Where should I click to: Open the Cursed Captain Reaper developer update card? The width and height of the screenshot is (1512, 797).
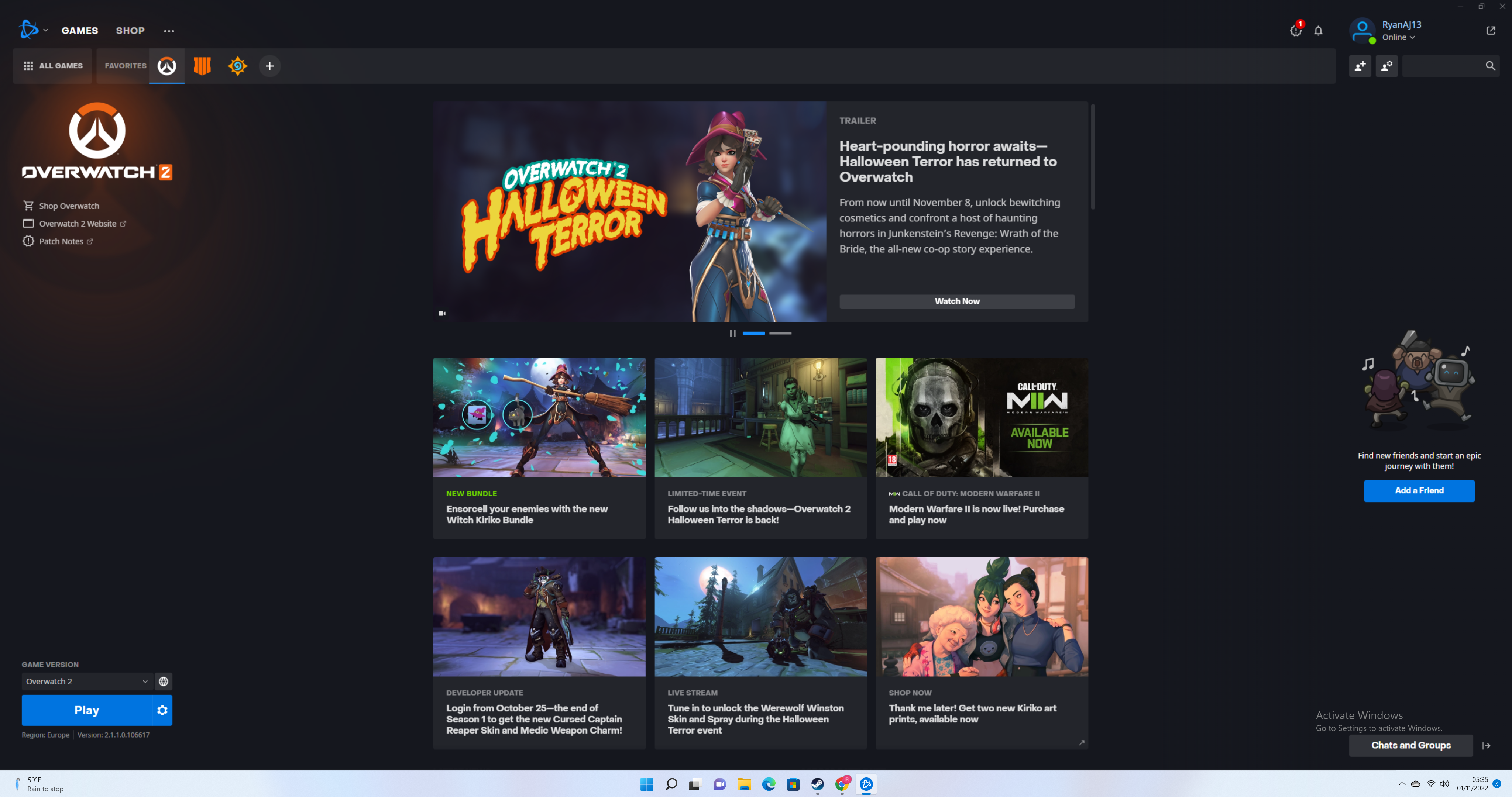click(539, 653)
